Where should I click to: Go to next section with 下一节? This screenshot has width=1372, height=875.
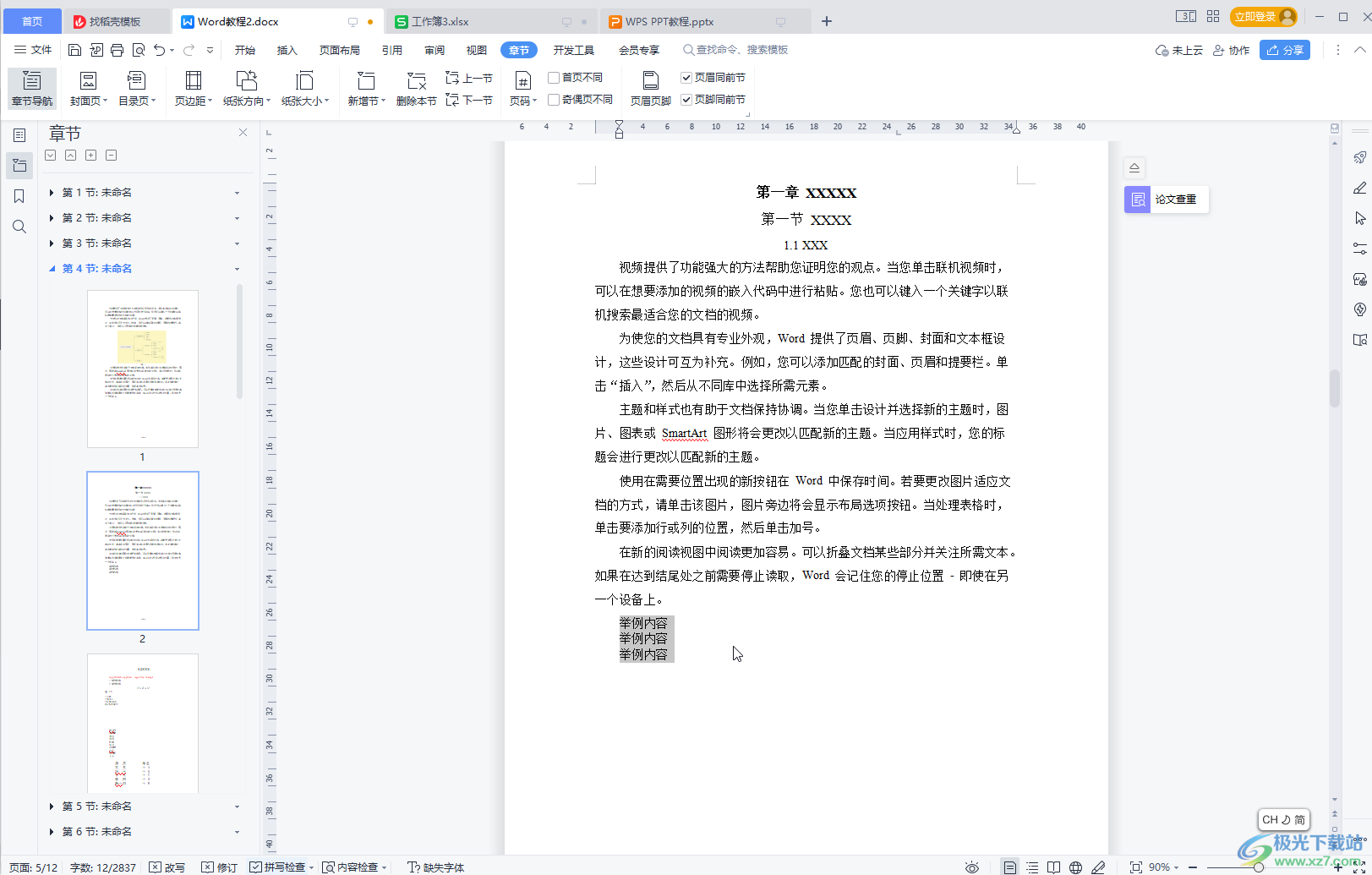(469, 100)
